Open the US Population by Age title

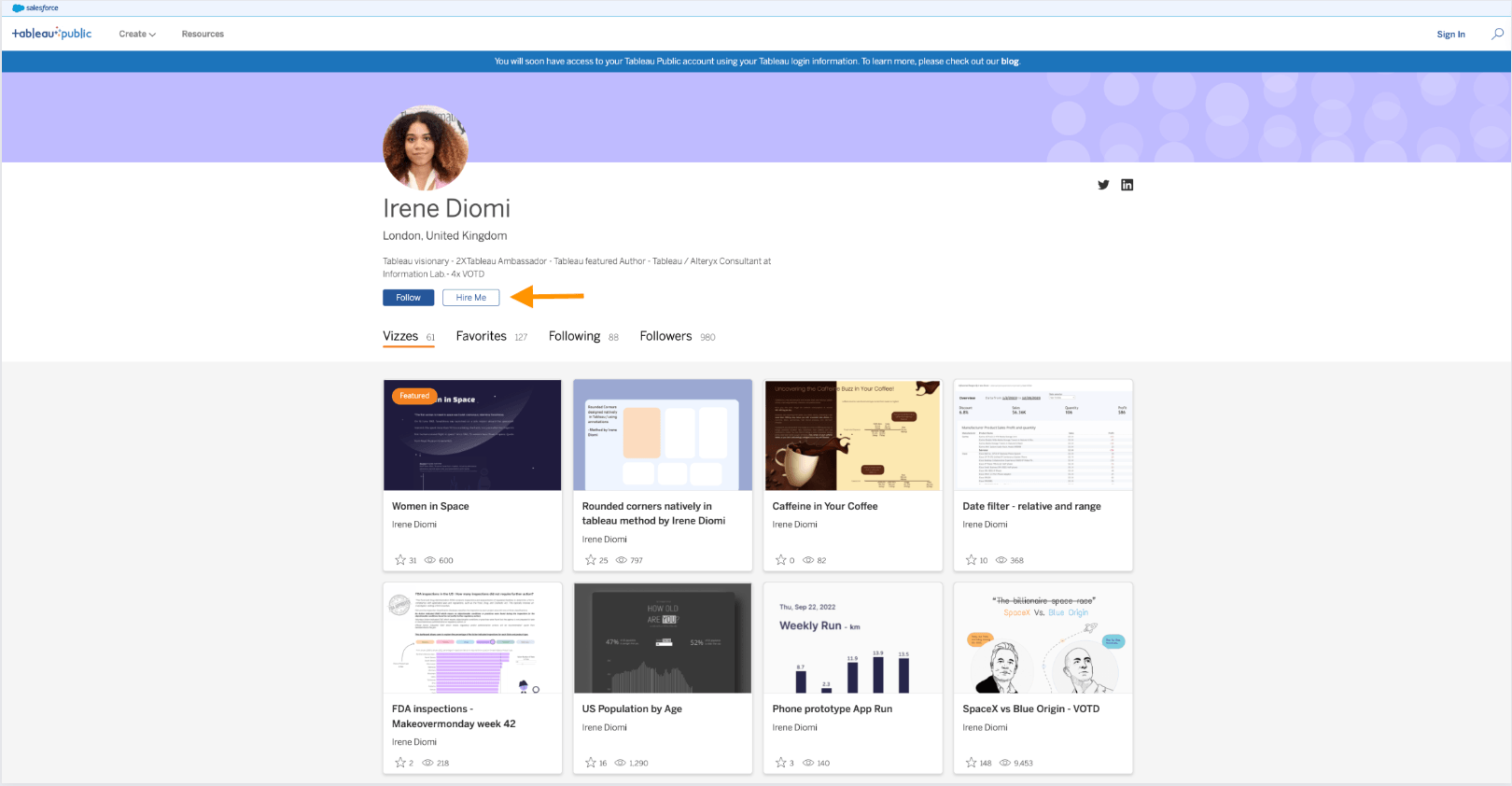[632, 709]
